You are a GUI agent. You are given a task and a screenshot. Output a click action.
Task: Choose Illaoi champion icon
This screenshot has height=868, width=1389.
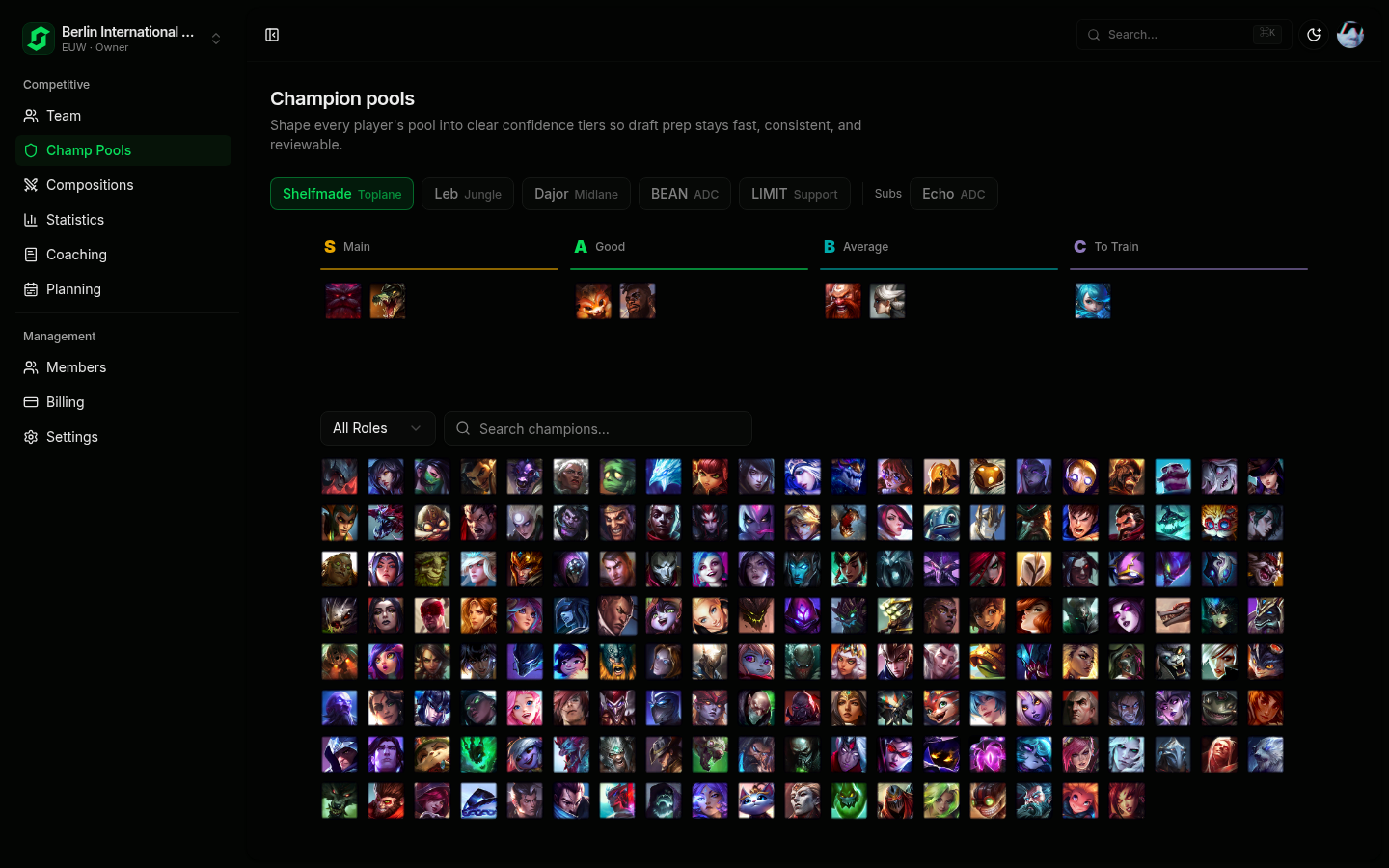click(340, 569)
